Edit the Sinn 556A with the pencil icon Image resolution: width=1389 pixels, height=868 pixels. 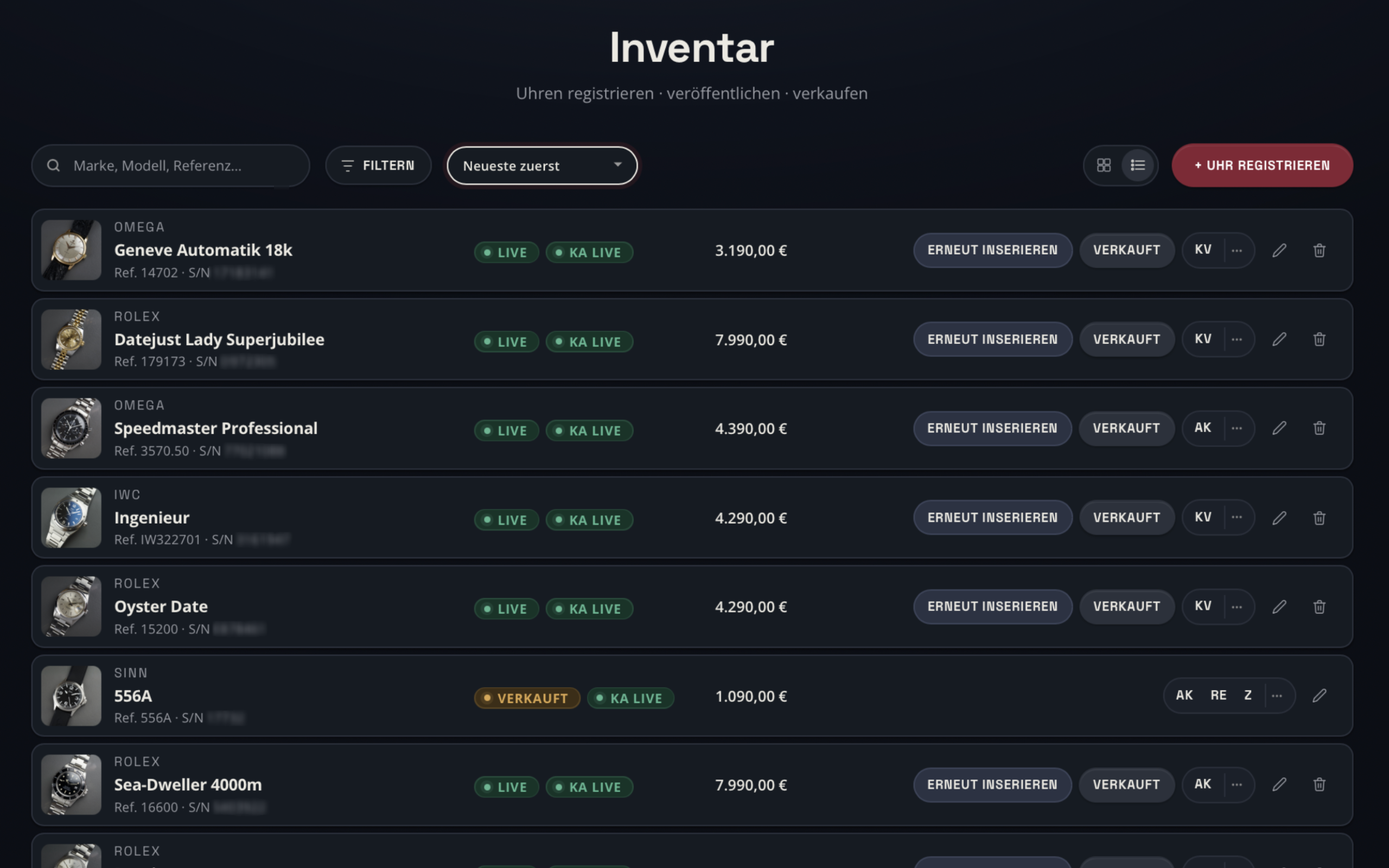click(1319, 696)
